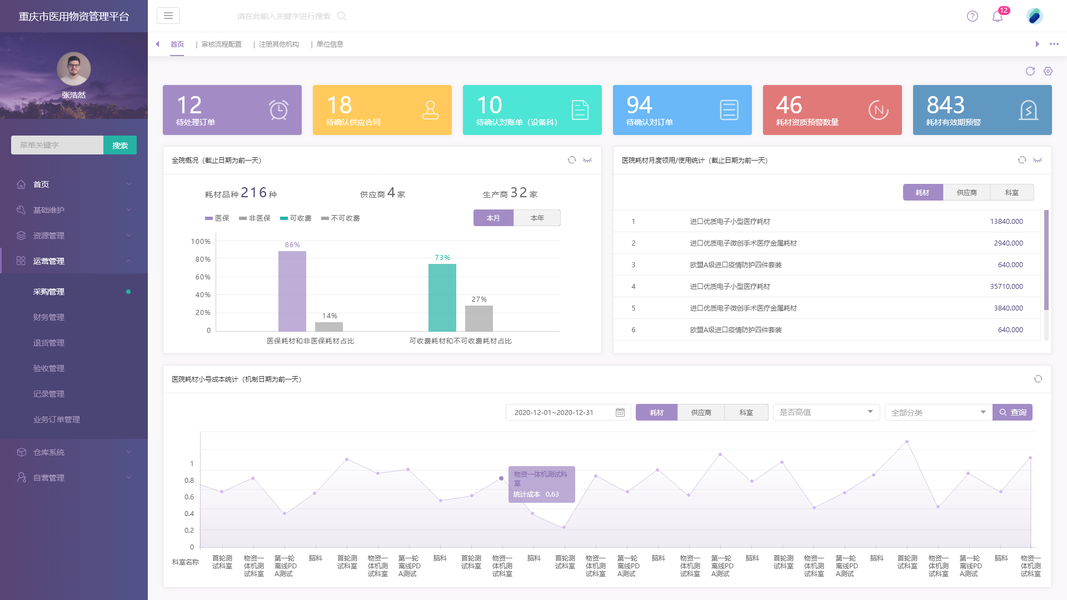Screen dimensions: 1067x600
Task: Toggle the 医保 legend series in chart
Action: 217,218
